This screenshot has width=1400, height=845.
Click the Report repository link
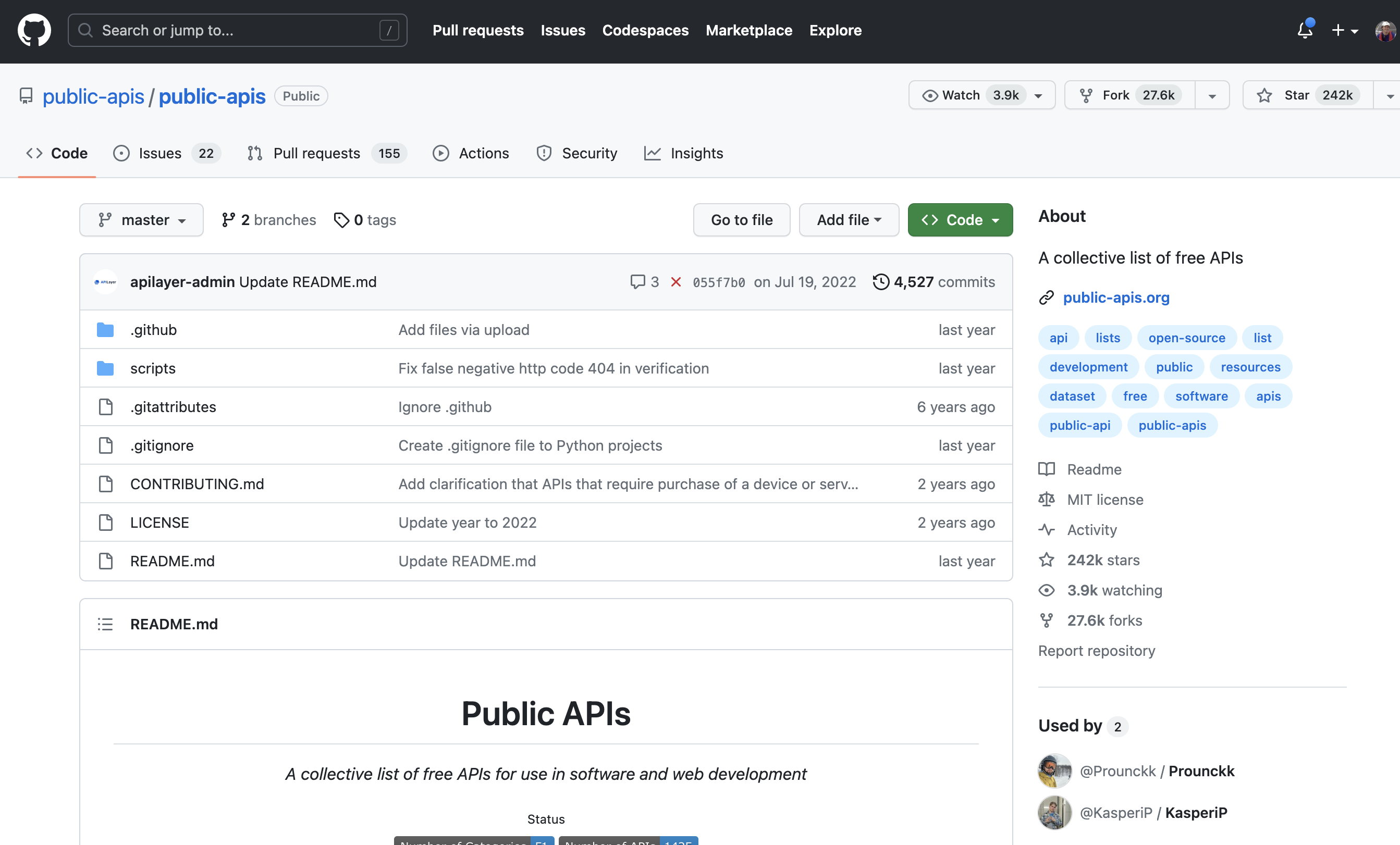[x=1097, y=650]
